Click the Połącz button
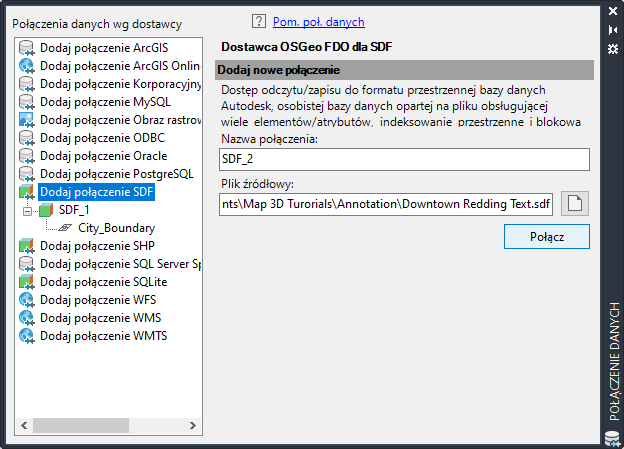The image size is (624, 449). click(546, 237)
